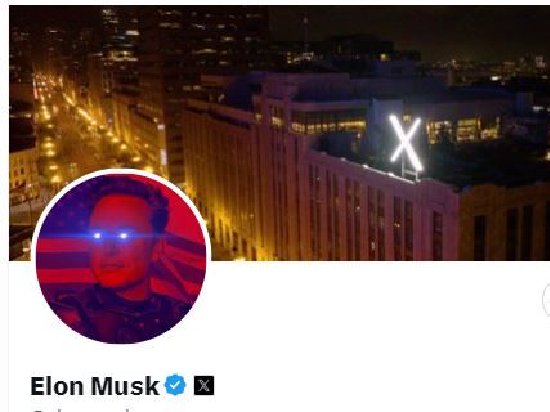The width and height of the screenshot is (550, 412).
Task: Open the circular profile avatar
Action: pyautogui.click(x=121, y=258)
